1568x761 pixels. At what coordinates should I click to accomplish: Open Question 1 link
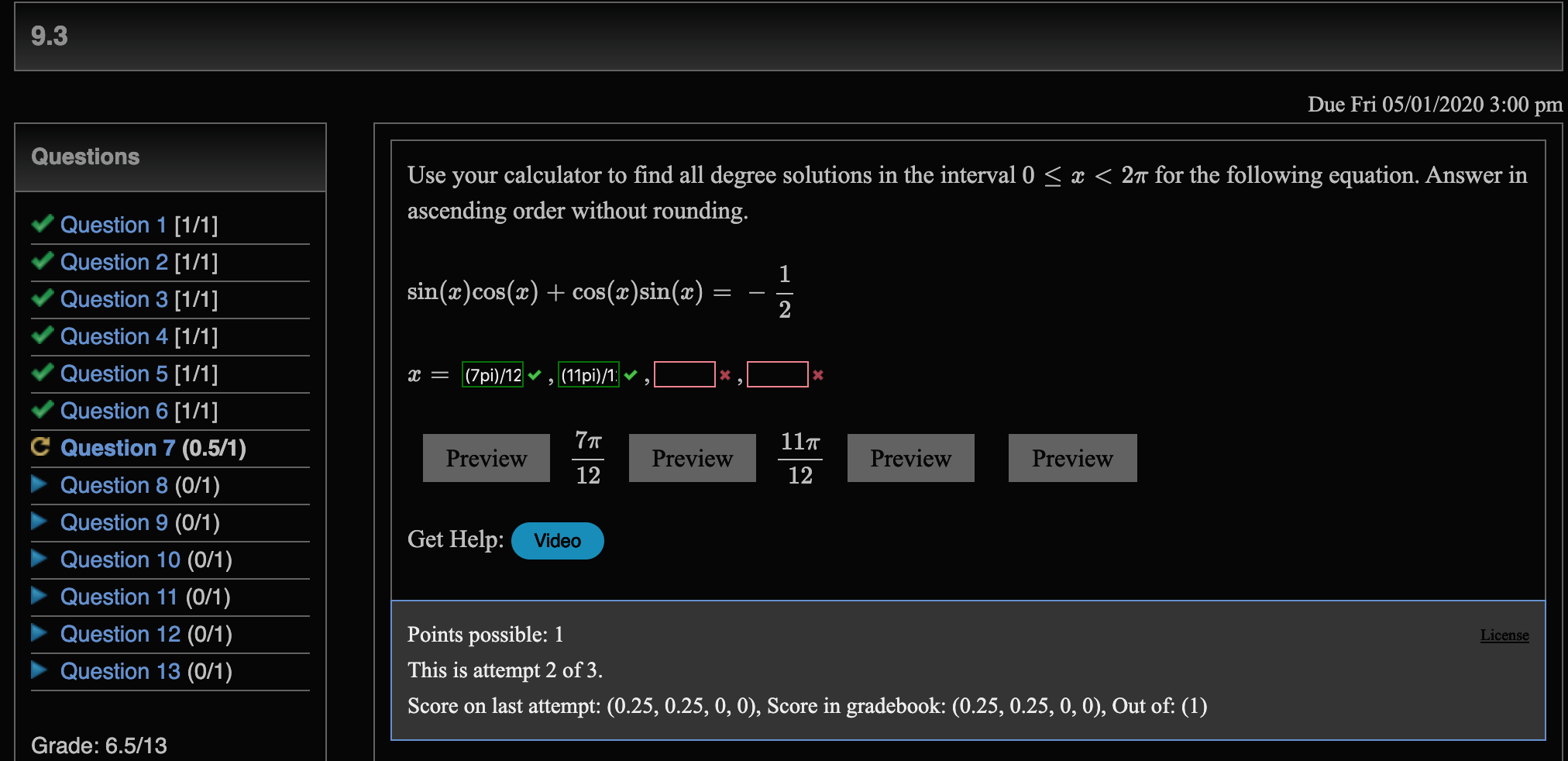pyautogui.click(x=114, y=225)
